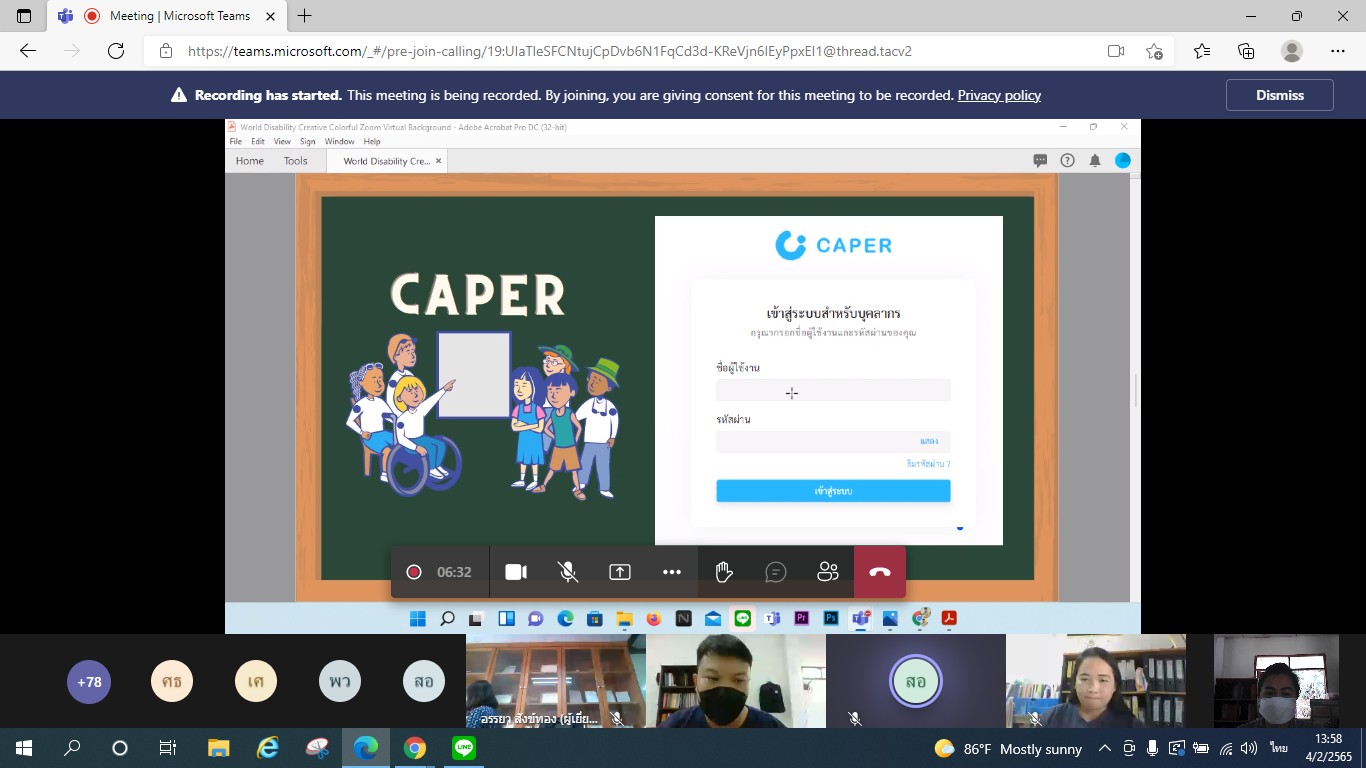The height and width of the screenshot is (768, 1366).
Task: Click the red recording indicator icon
Action: pos(414,572)
